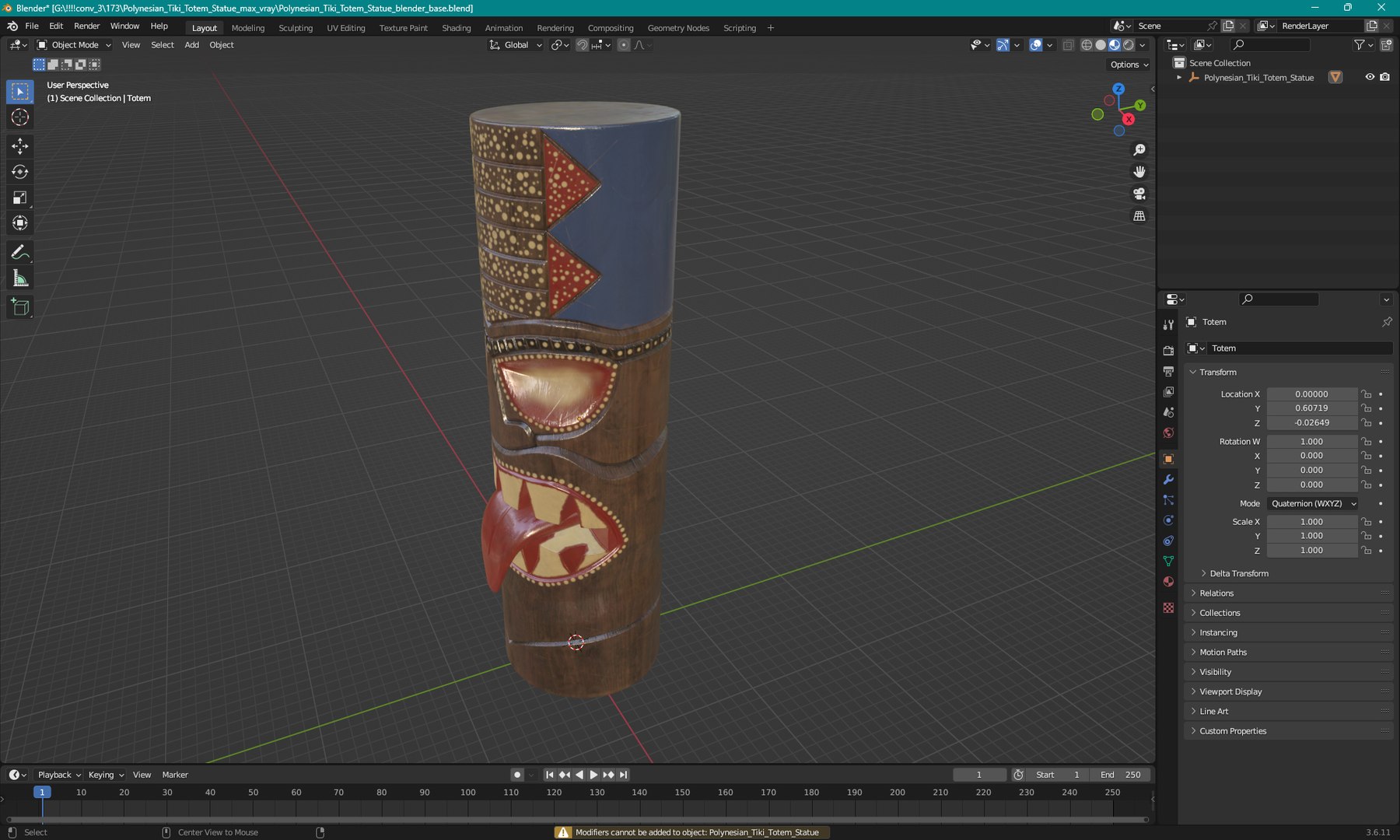Expand the Viewport Display panel
Viewport: 1400px width, 840px height.
pyautogui.click(x=1230, y=692)
